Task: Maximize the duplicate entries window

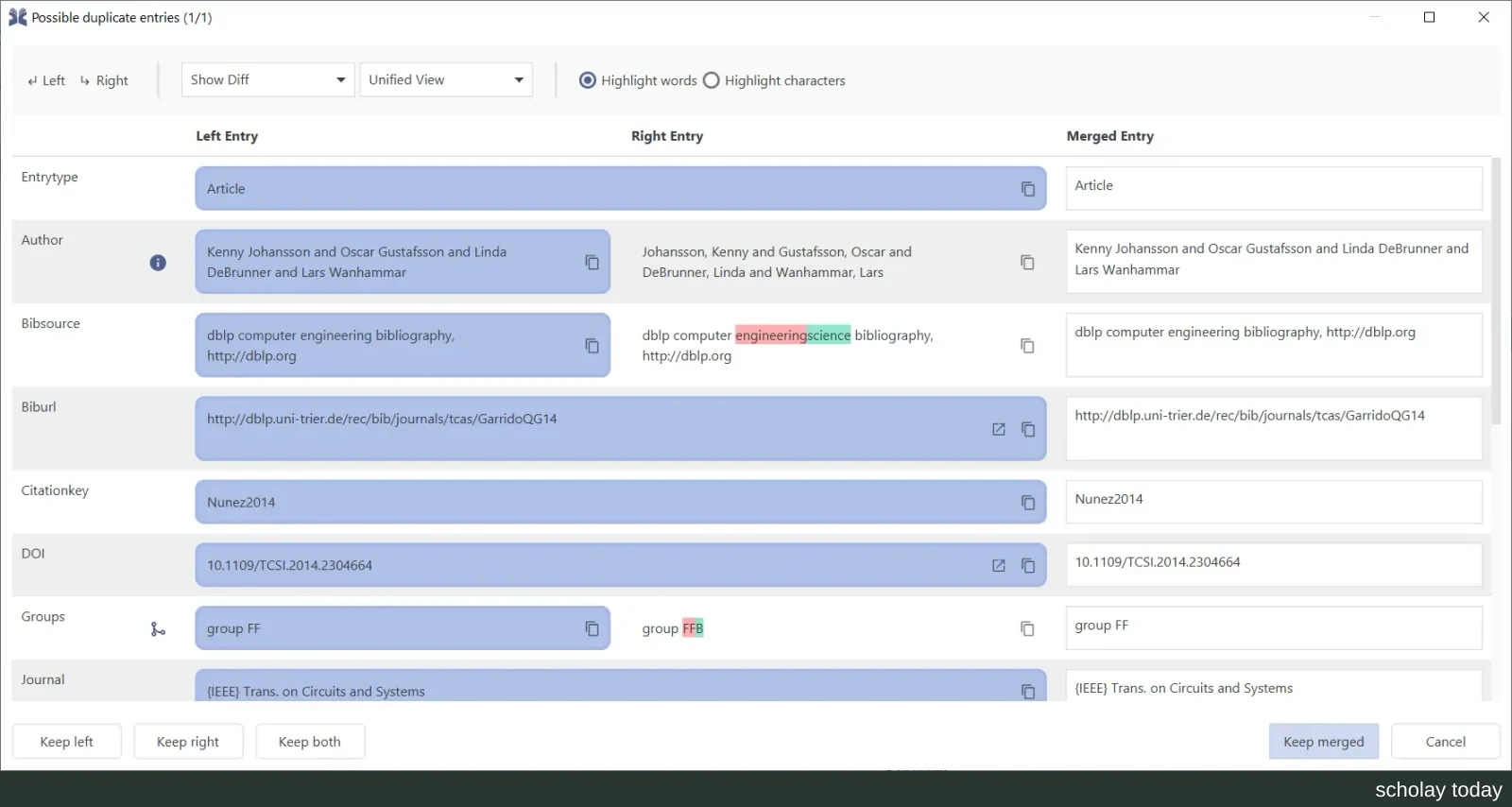Action: click(x=1429, y=17)
